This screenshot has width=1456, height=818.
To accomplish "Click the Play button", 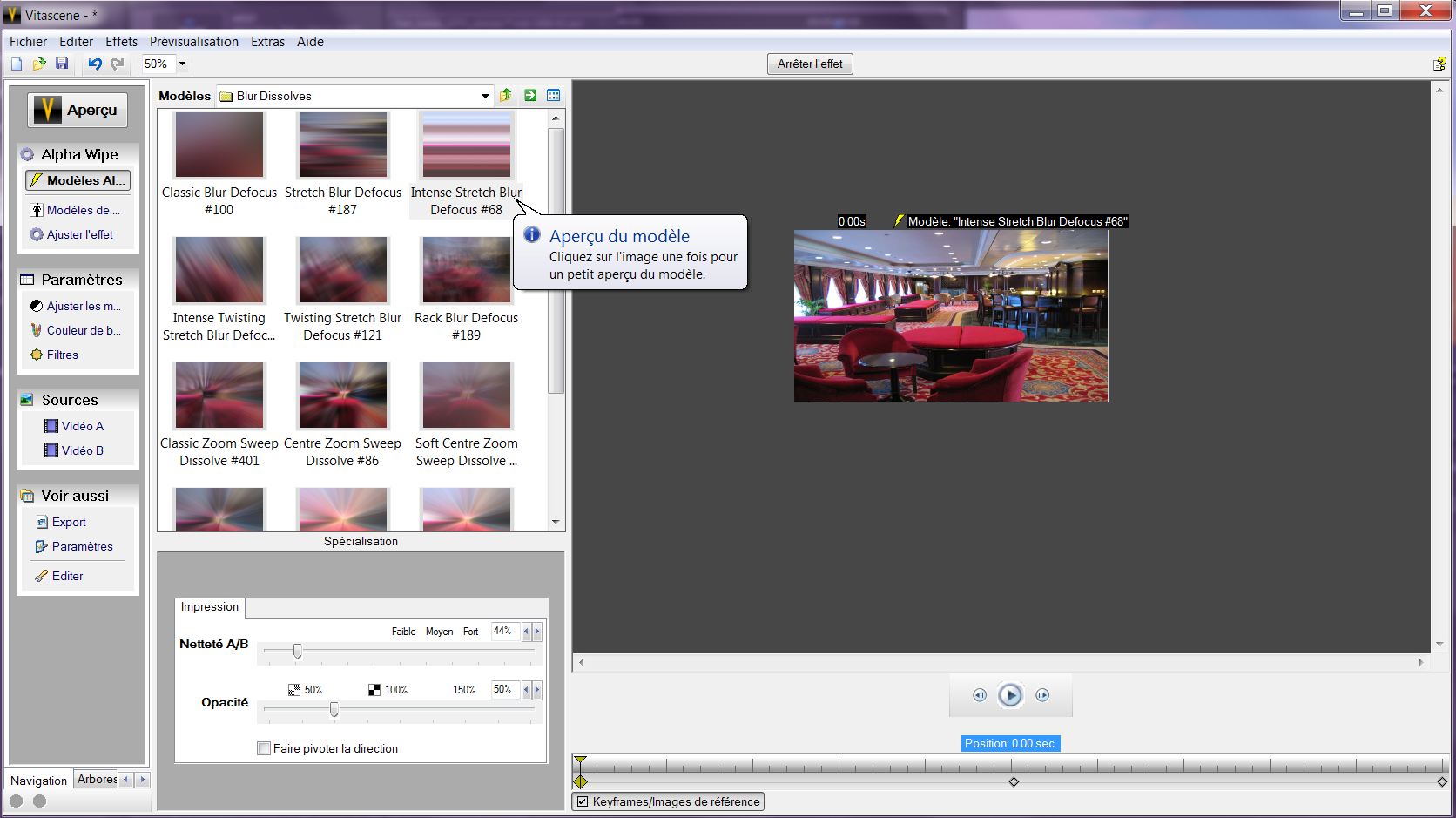I will pyautogui.click(x=1010, y=695).
